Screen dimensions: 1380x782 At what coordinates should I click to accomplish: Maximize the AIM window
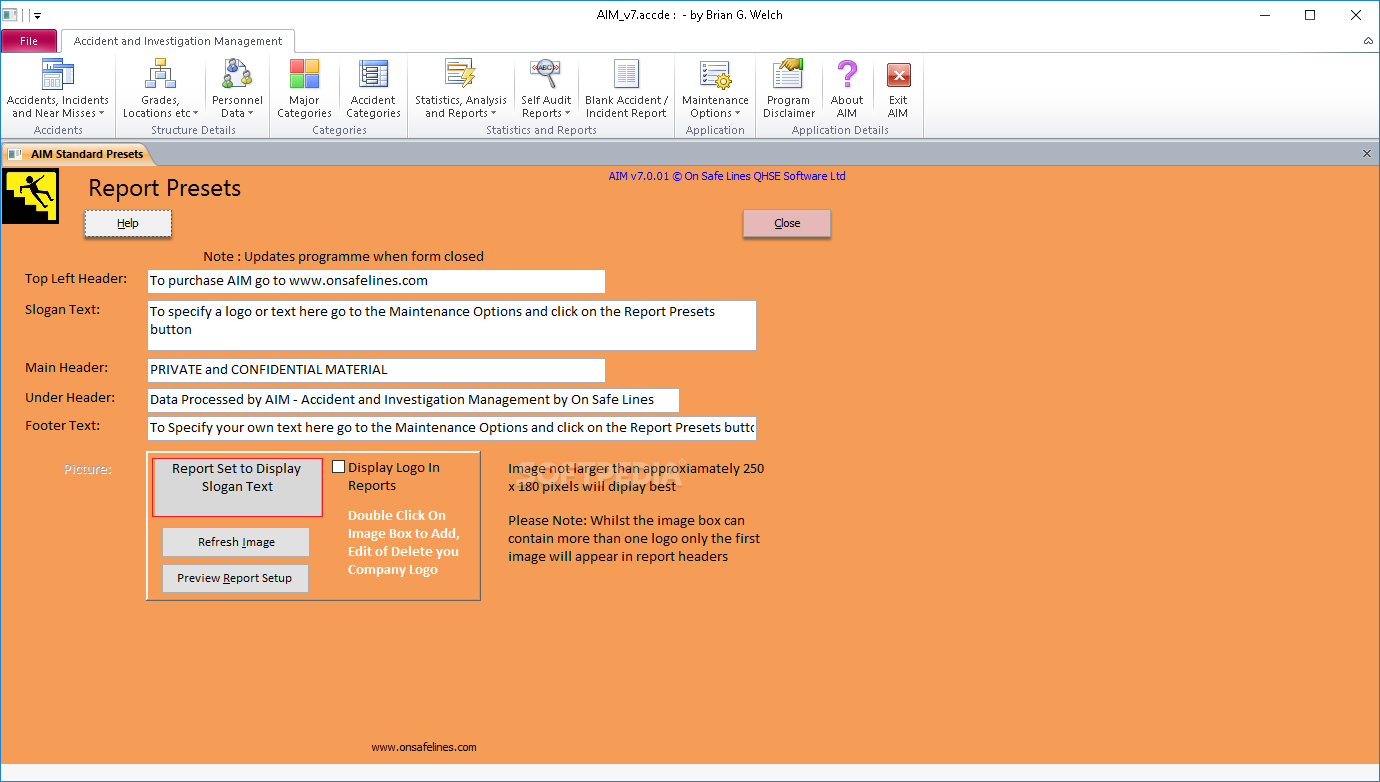click(1310, 15)
